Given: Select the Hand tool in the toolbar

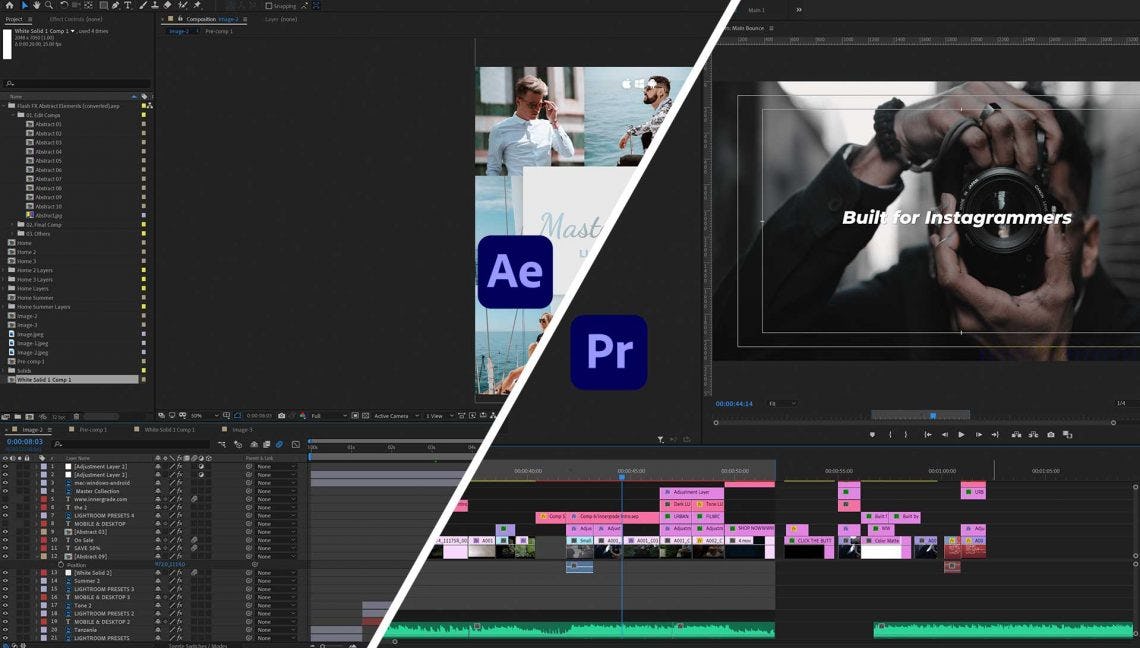Looking at the screenshot, I should [x=37, y=5].
